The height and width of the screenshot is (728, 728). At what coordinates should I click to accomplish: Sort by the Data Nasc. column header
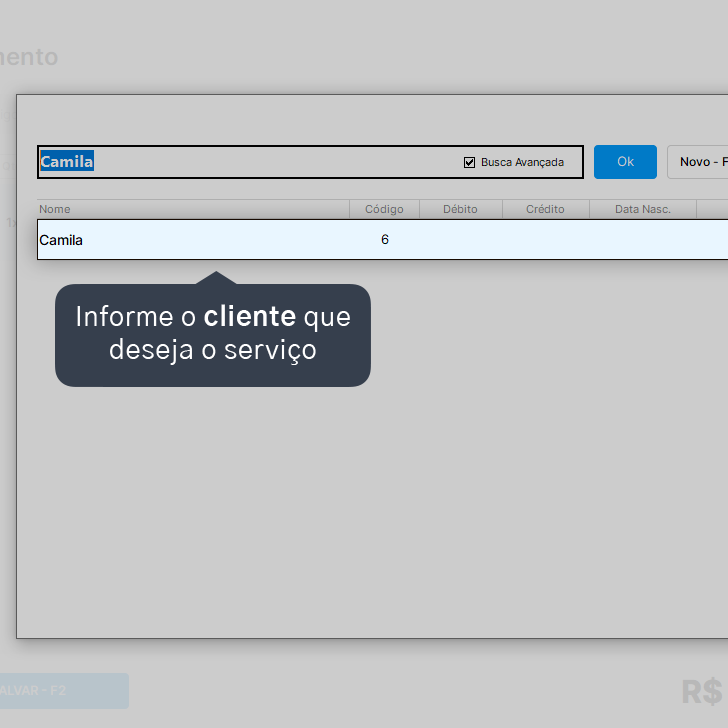click(x=643, y=209)
